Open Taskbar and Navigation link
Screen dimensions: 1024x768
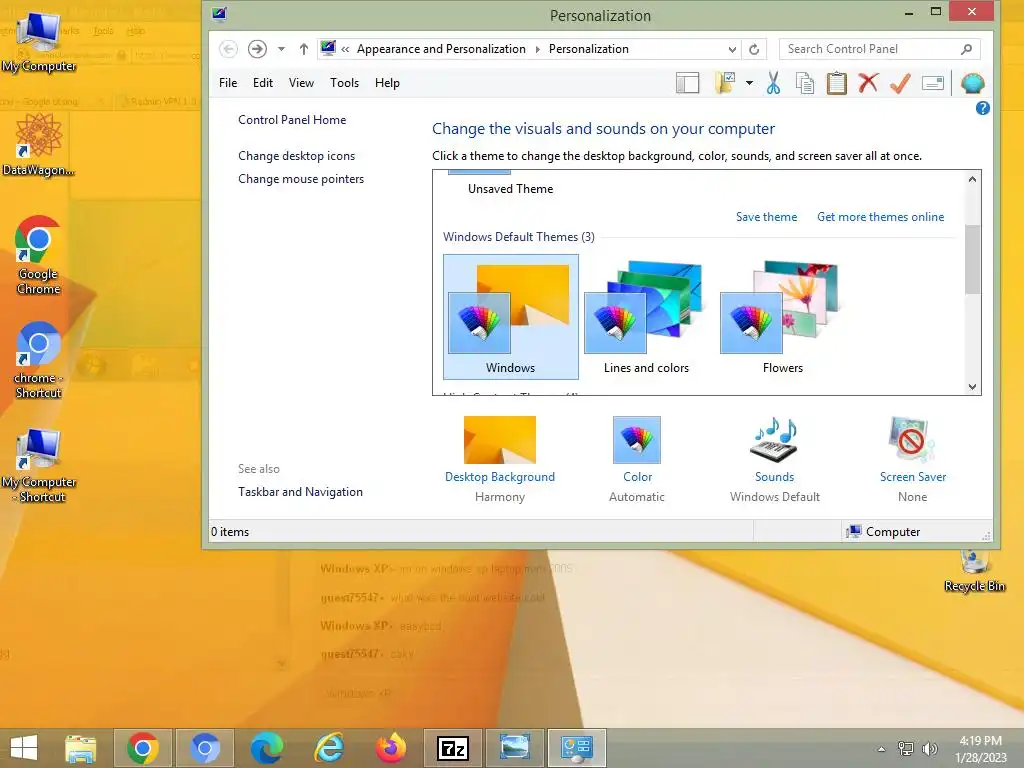(x=300, y=492)
